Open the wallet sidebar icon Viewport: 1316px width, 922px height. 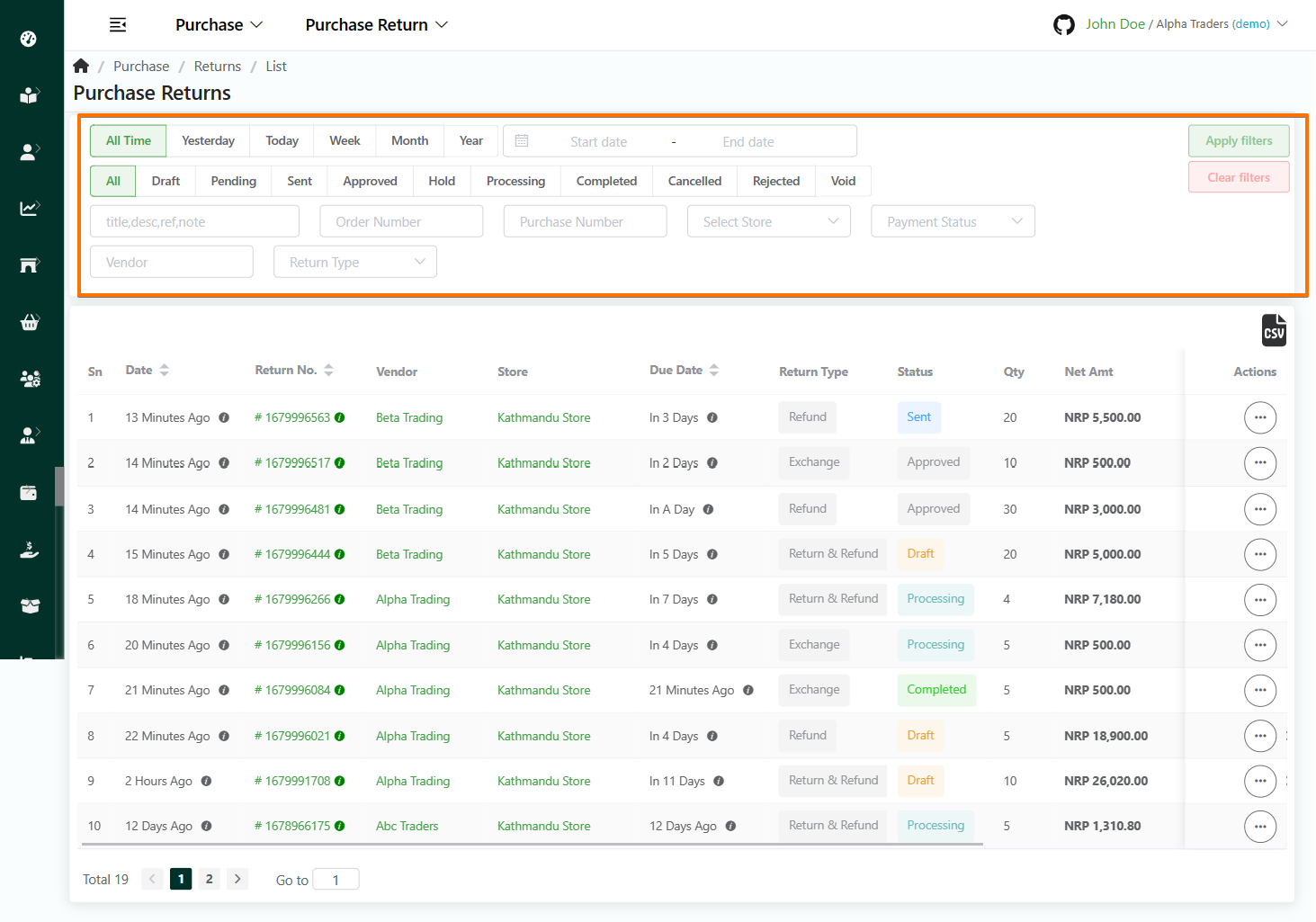[29, 493]
